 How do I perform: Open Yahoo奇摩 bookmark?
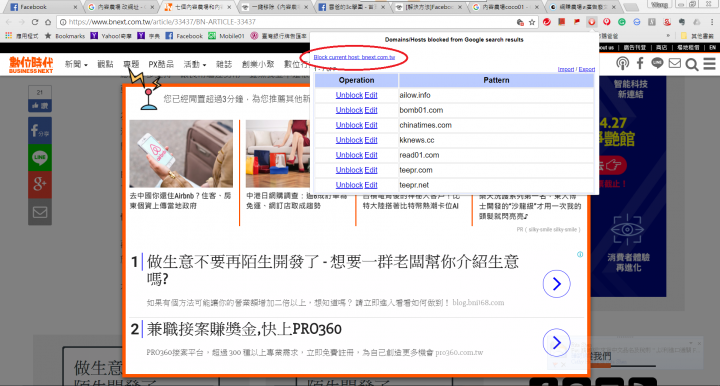coord(111,36)
